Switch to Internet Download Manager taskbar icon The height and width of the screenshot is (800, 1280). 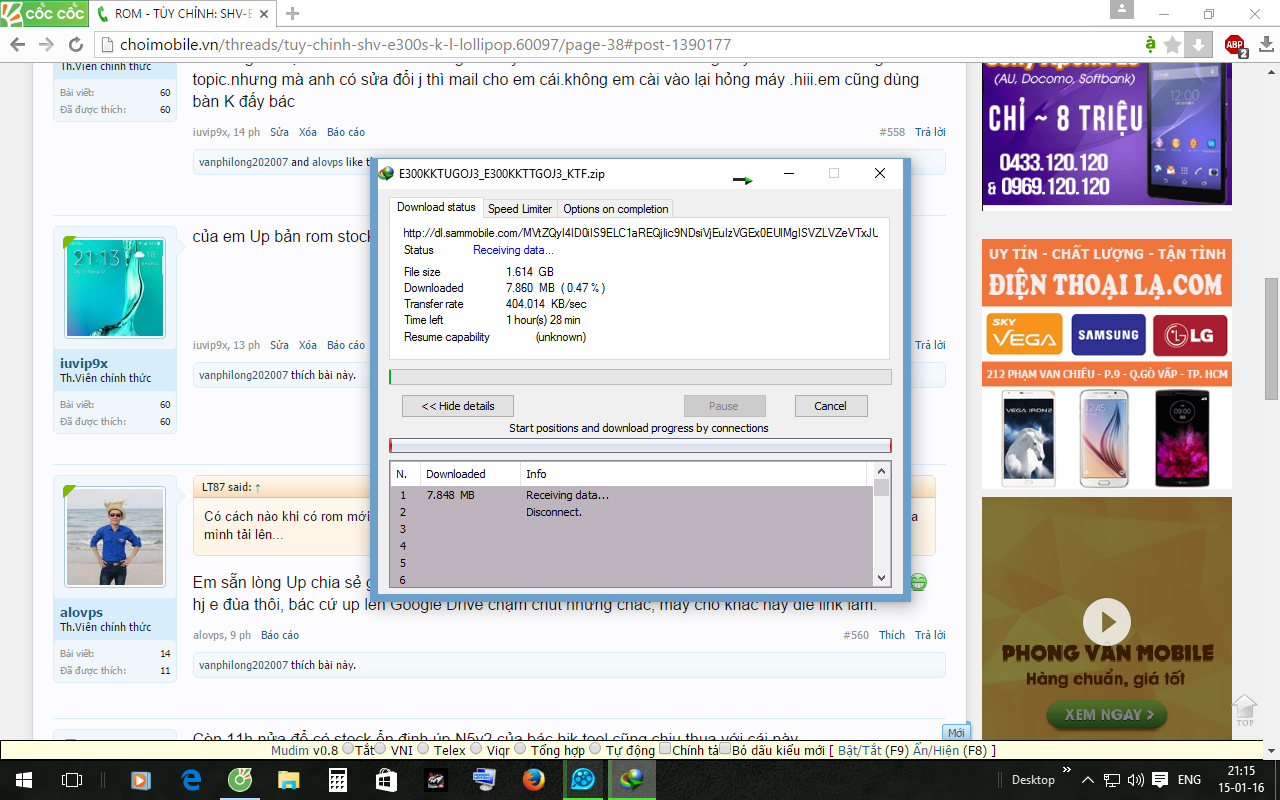(632, 780)
